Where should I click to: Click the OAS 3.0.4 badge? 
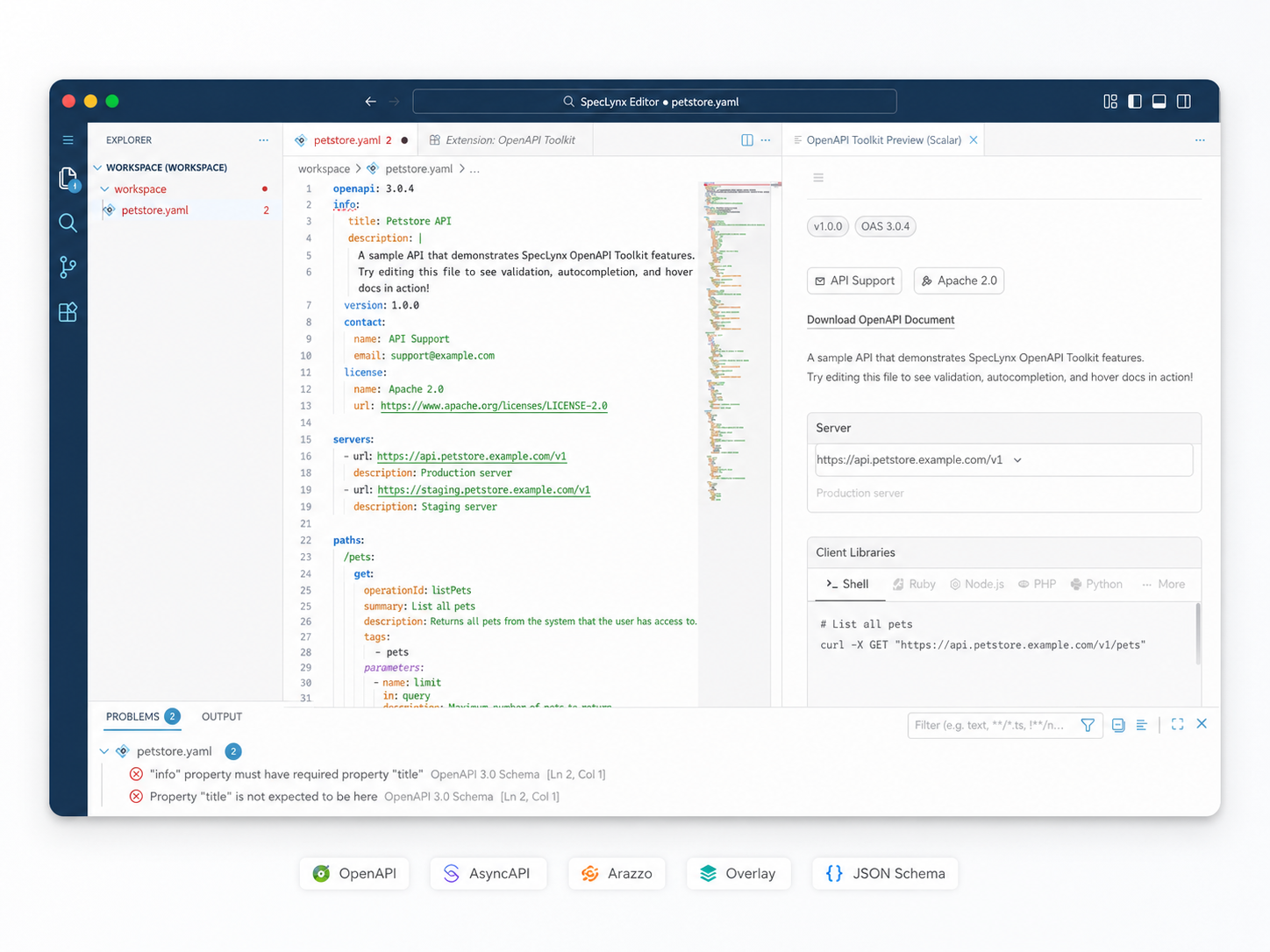click(885, 226)
